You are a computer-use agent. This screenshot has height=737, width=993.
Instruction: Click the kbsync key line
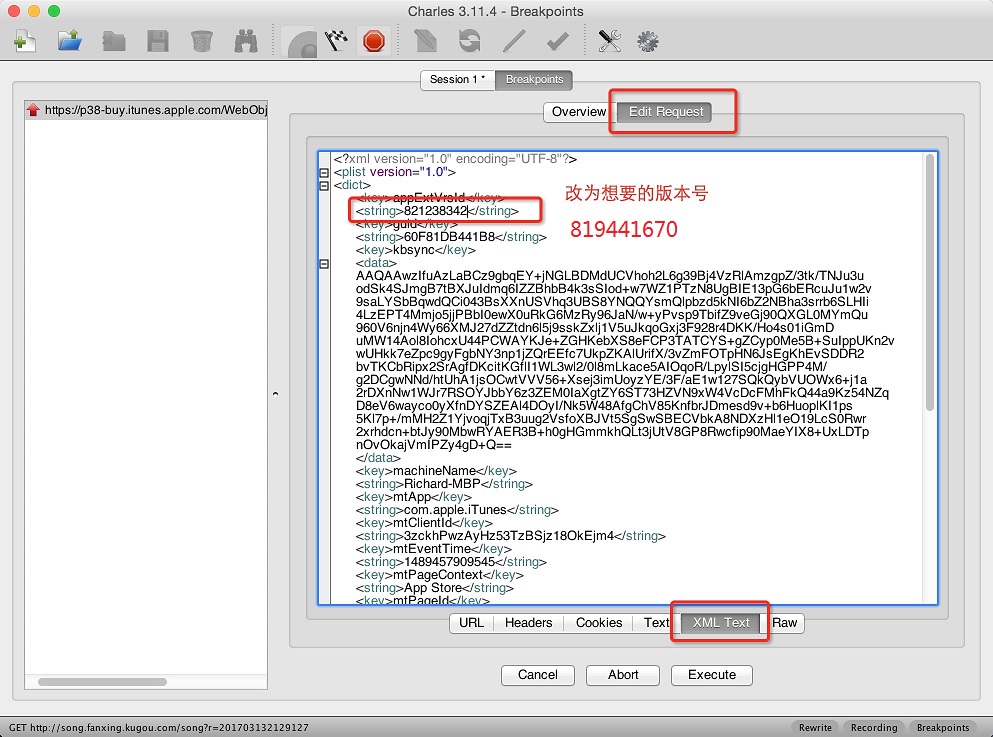(415, 250)
